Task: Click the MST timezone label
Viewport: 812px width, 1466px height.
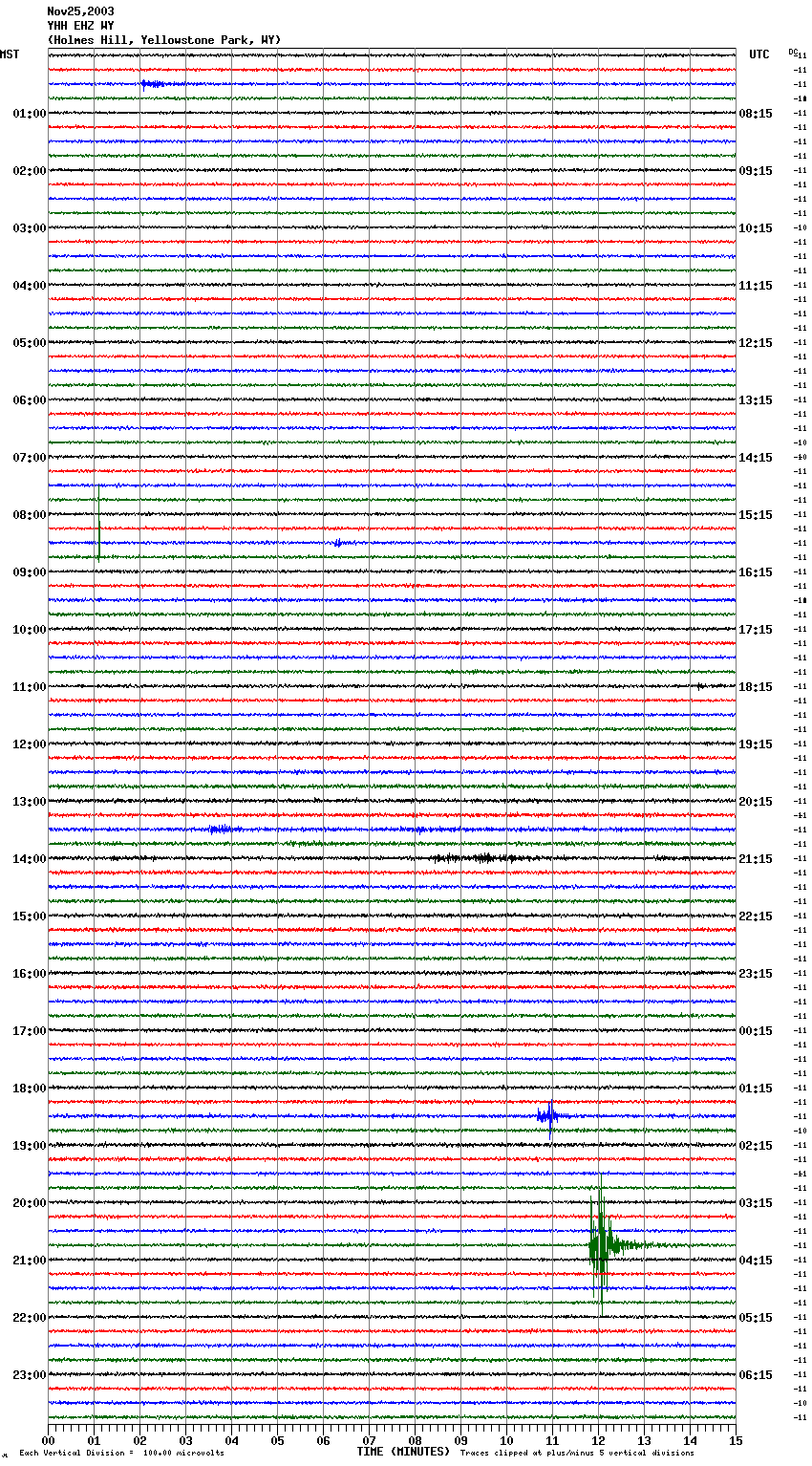Action: [10, 54]
